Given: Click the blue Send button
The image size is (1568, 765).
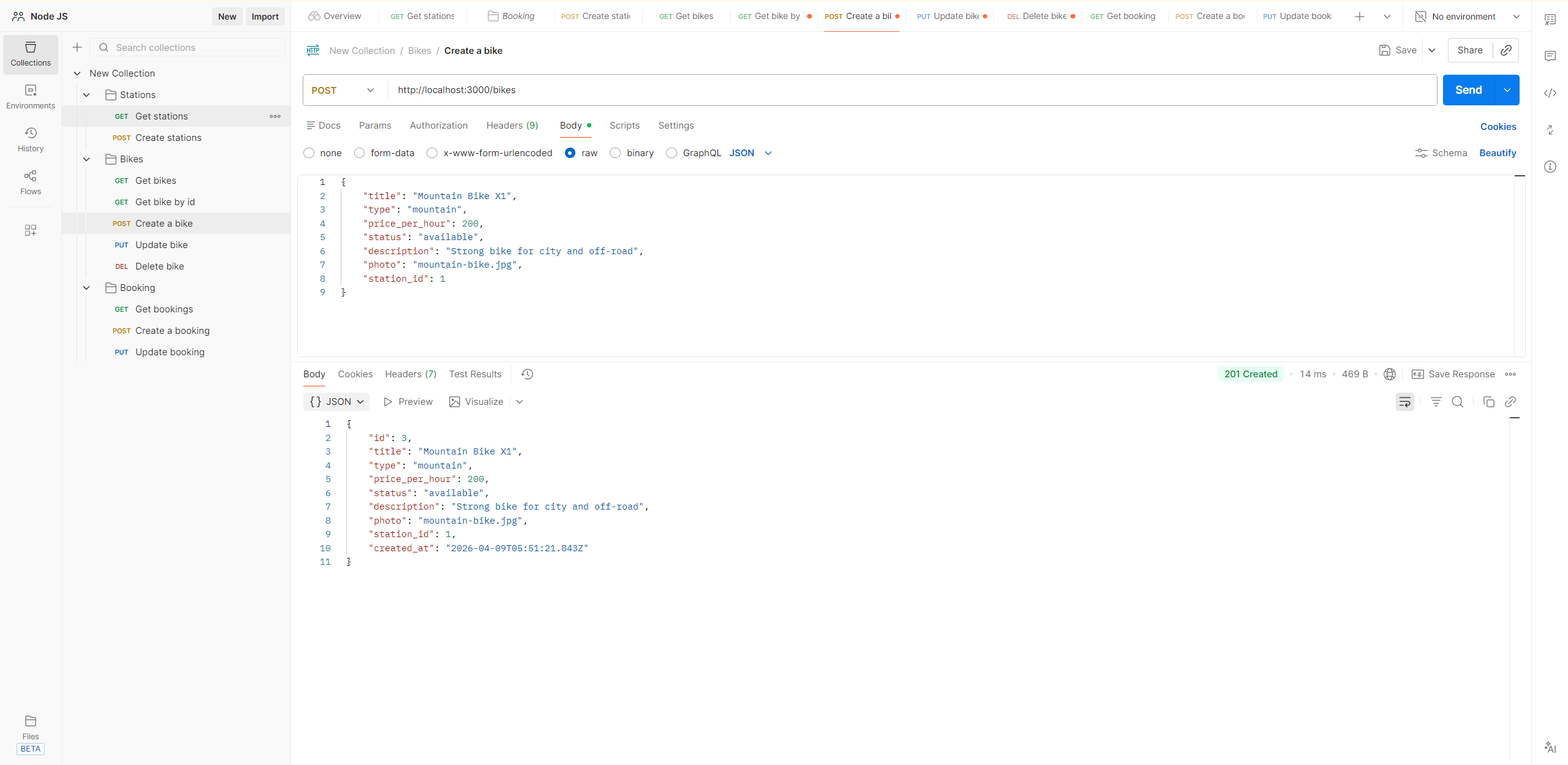Looking at the screenshot, I should point(1468,90).
